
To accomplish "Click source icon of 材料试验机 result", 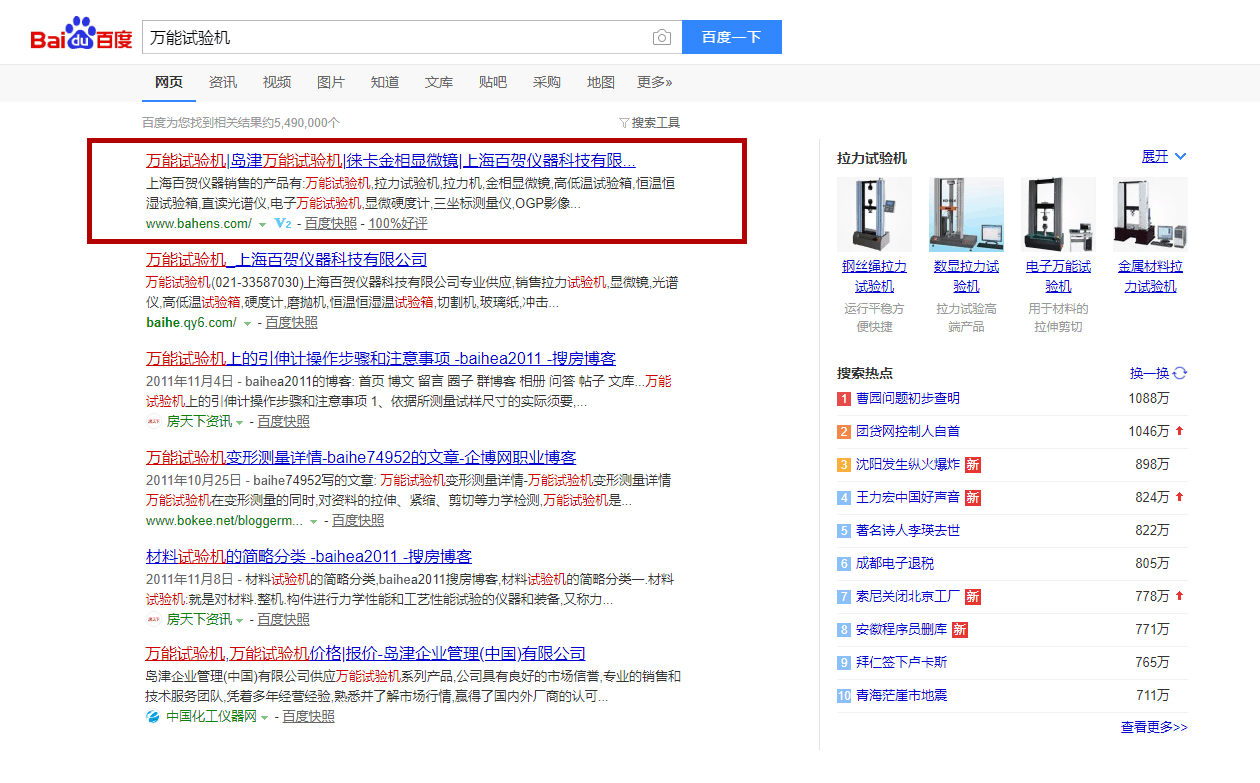I will [x=154, y=619].
